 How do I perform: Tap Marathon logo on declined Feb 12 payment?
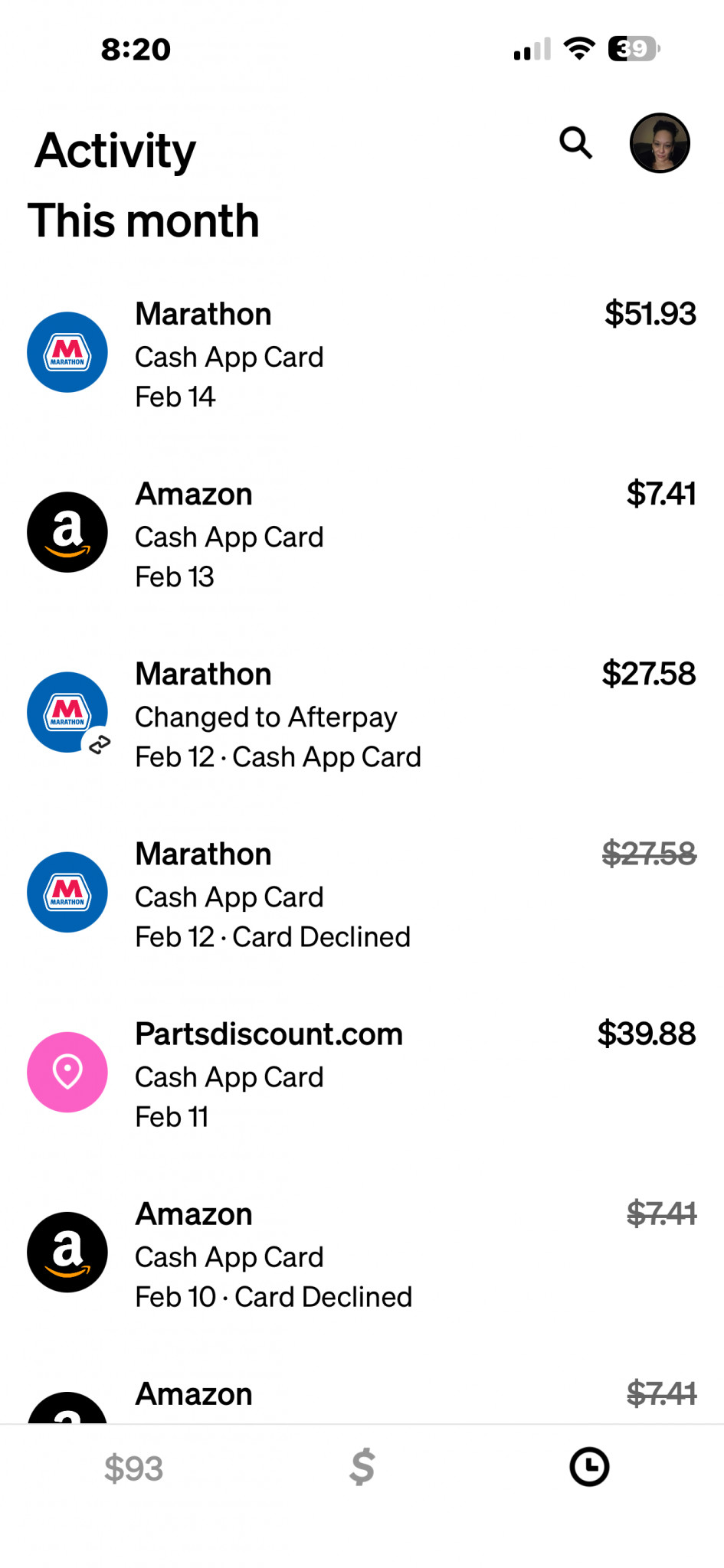[67, 892]
